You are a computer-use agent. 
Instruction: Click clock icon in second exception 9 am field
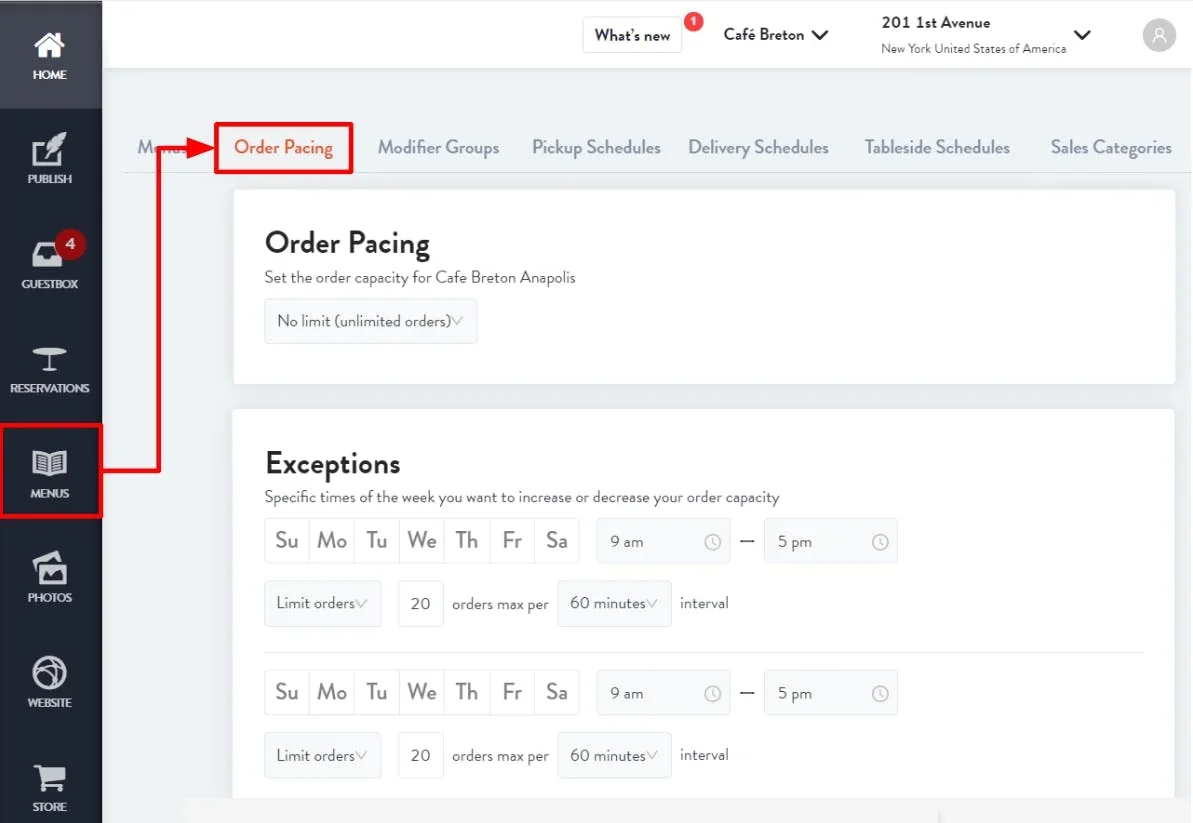coord(712,694)
